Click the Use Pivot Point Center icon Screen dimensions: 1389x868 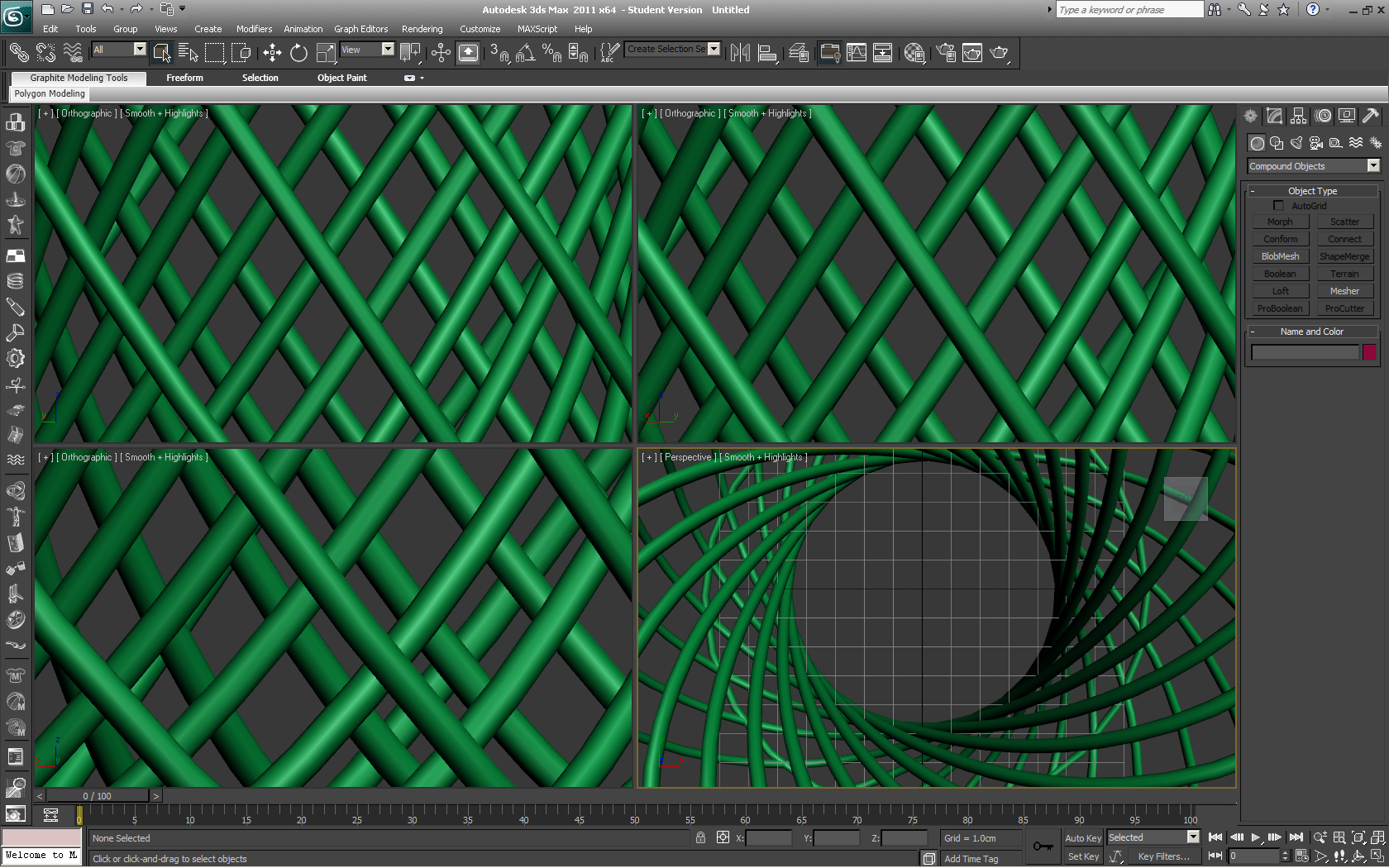(x=410, y=53)
